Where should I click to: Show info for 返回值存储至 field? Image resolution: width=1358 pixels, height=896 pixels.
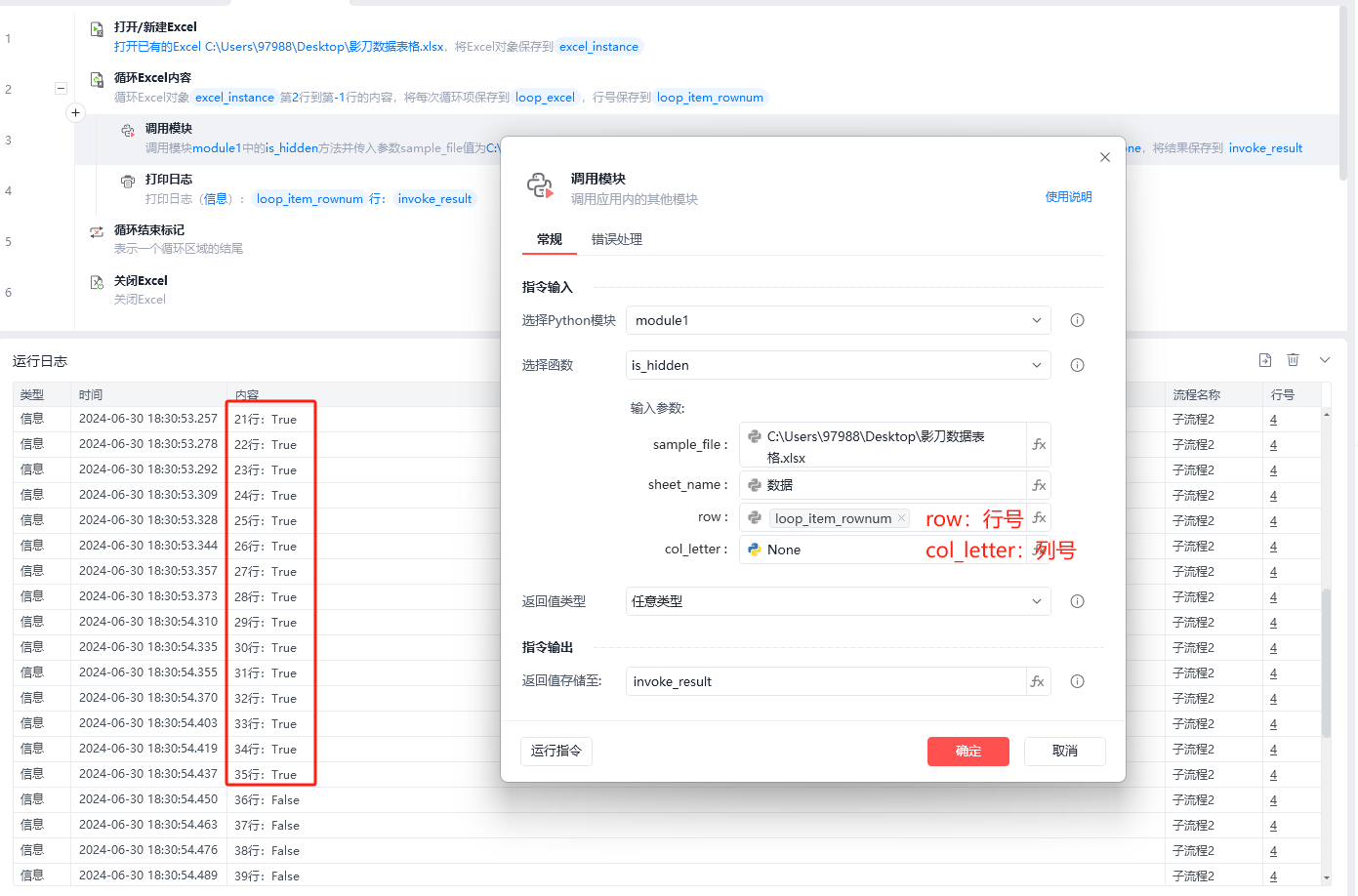(1078, 681)
